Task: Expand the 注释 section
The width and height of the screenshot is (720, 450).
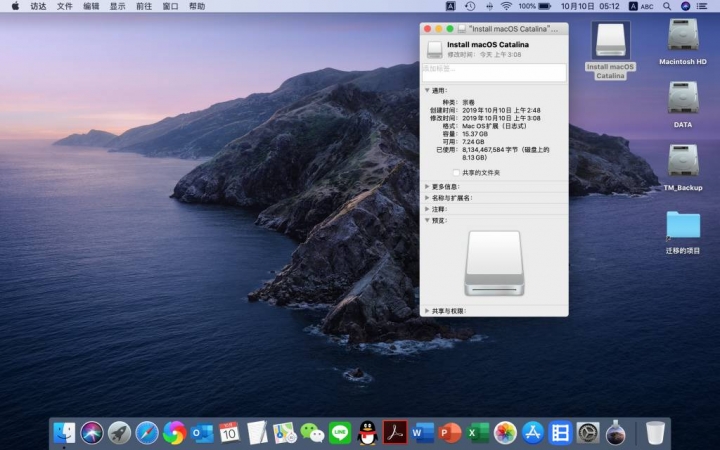Action: coord(427,209)
